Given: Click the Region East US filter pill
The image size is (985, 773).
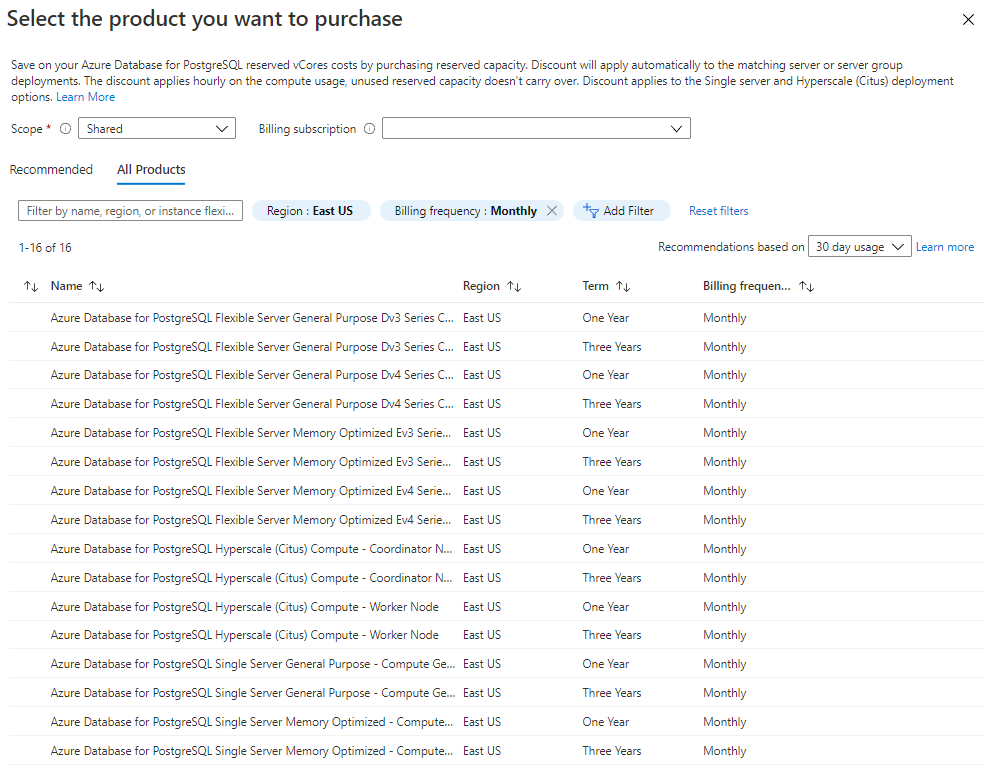Looking at the screenshot, I should click(x=311, y=211).
